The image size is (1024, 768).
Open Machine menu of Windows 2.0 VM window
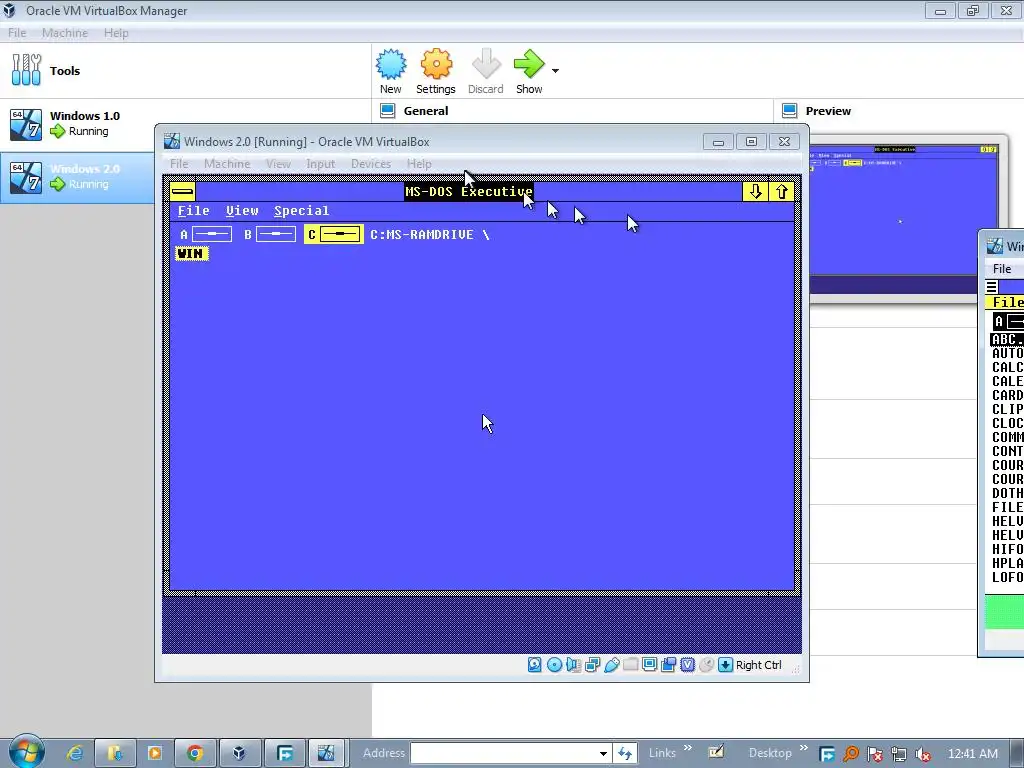coord(227,164)
